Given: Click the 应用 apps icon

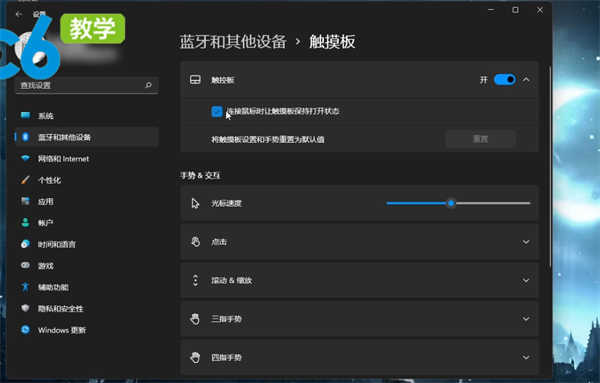Looking at the screenshot, I should (25, 201).
